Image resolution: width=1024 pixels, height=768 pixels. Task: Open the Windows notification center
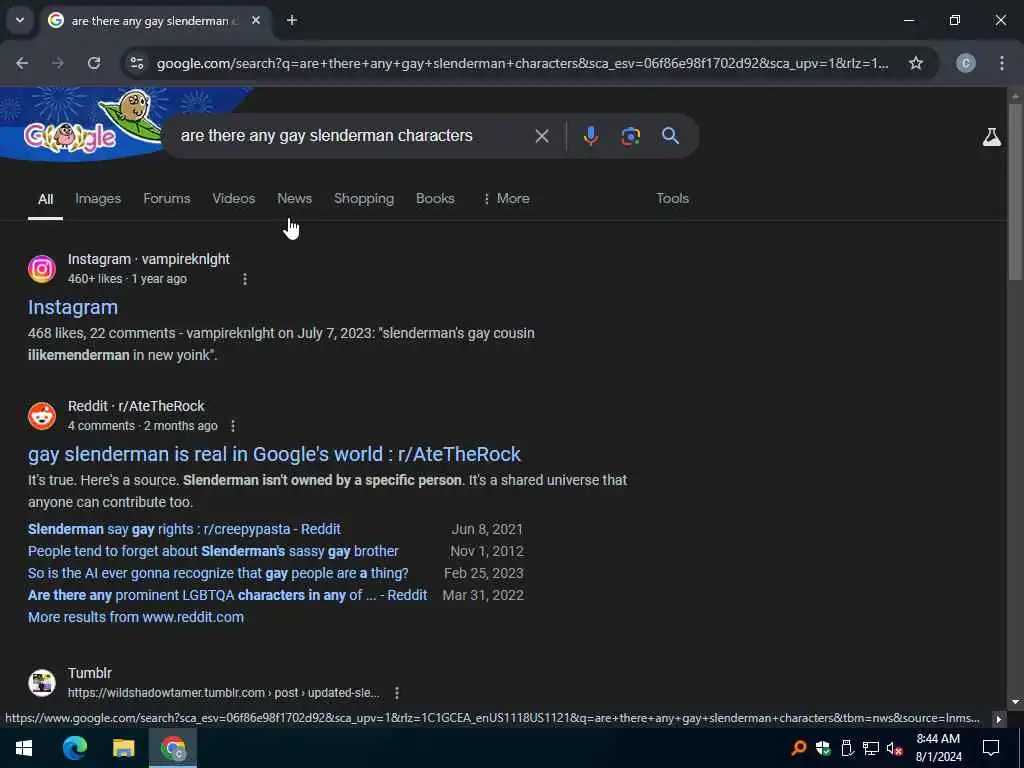click(991, 748)
